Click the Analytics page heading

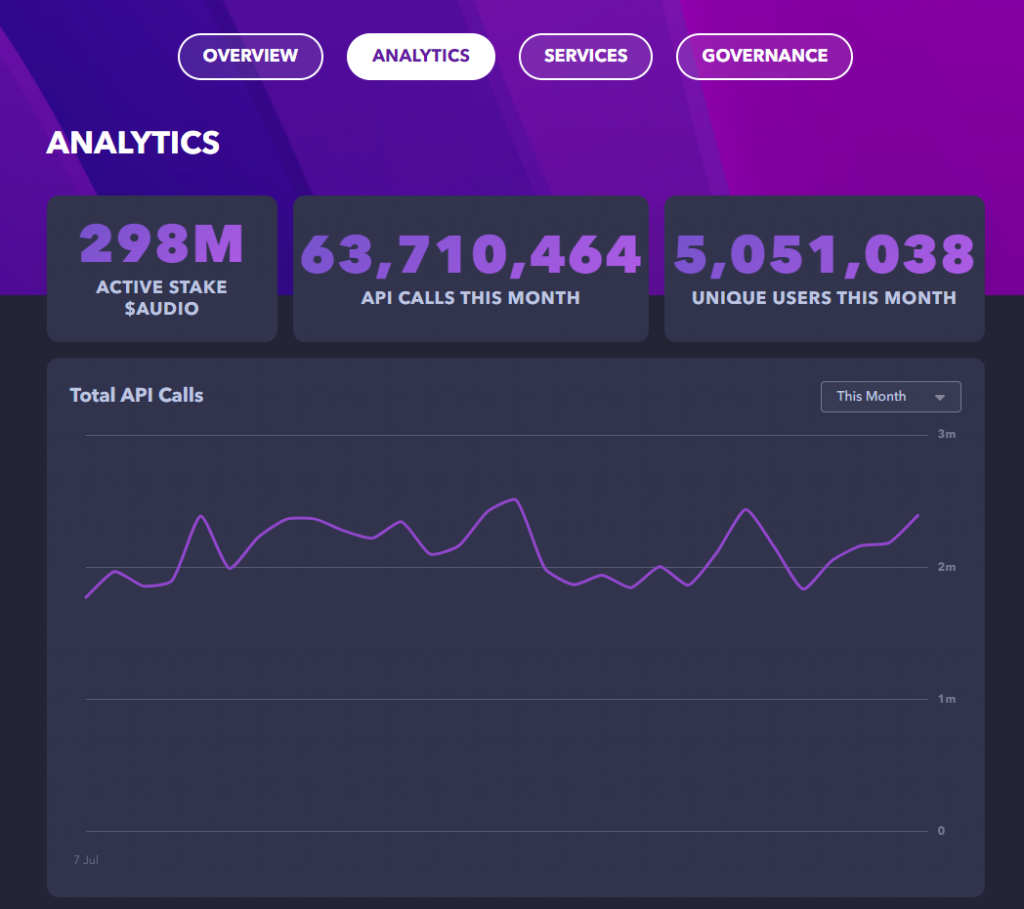133,142
